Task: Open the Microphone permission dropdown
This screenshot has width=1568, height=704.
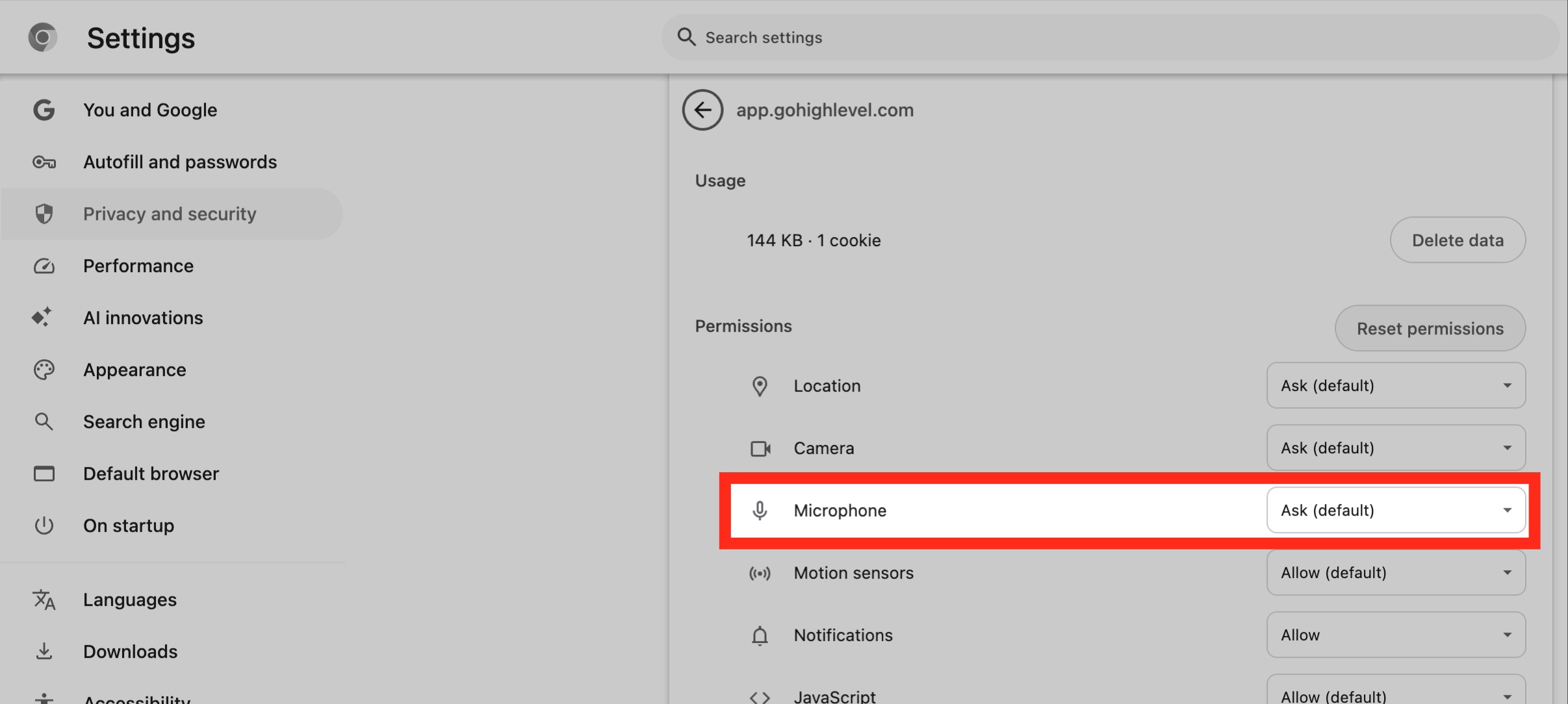Action: [1396, 510]
